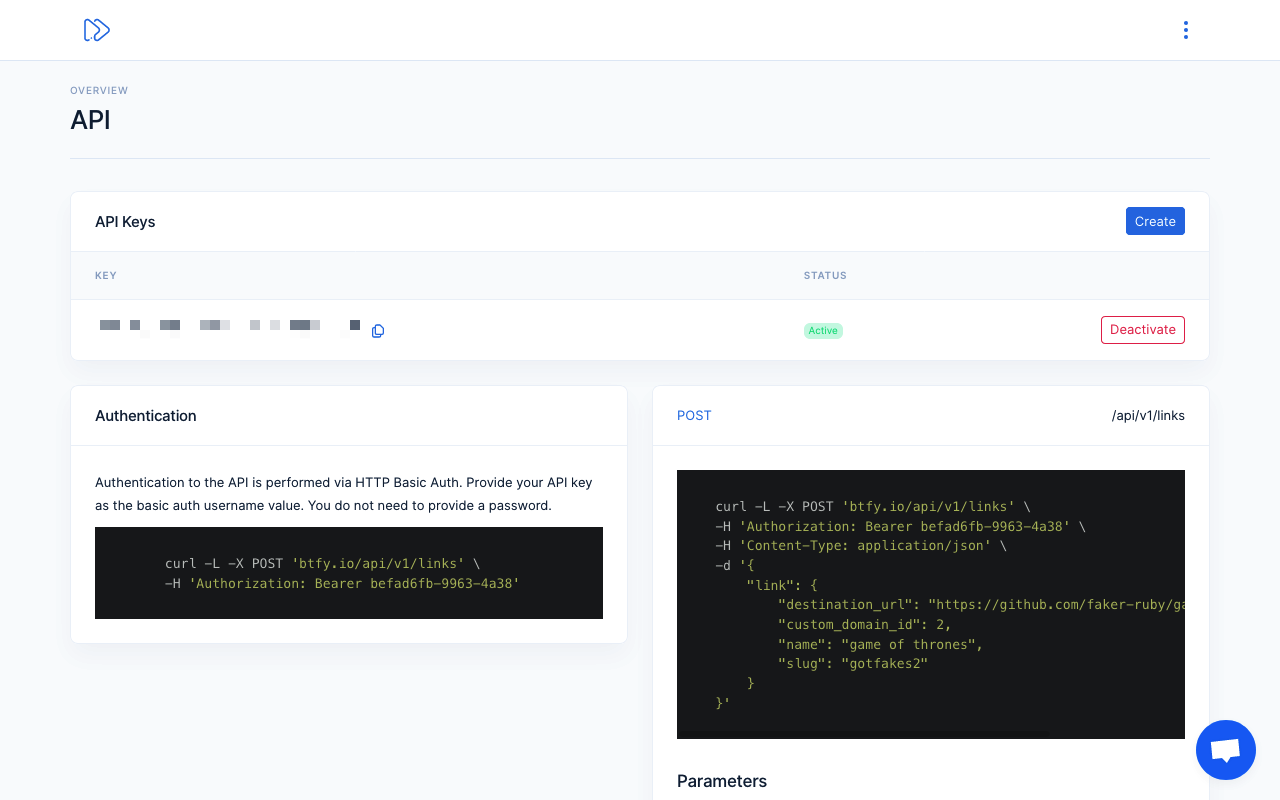The height and width of the screenshot is (800, 1280).
Task: Copy the API key to clipboard
Action: (x=378, y=331)
